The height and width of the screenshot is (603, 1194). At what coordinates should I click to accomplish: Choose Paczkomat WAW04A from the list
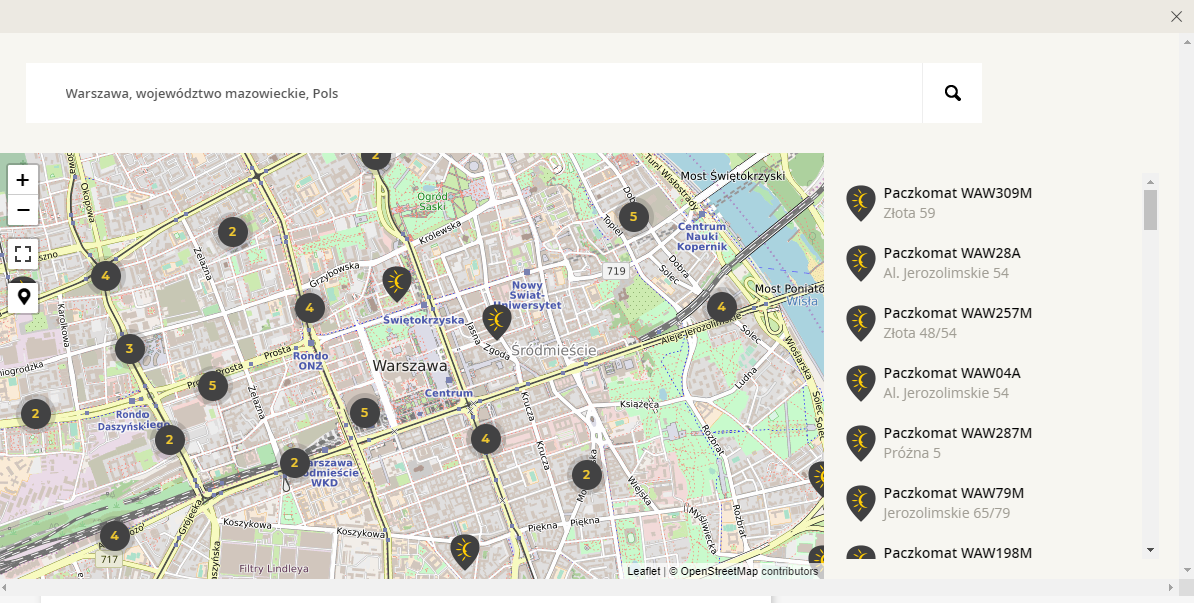click(952, 373)
